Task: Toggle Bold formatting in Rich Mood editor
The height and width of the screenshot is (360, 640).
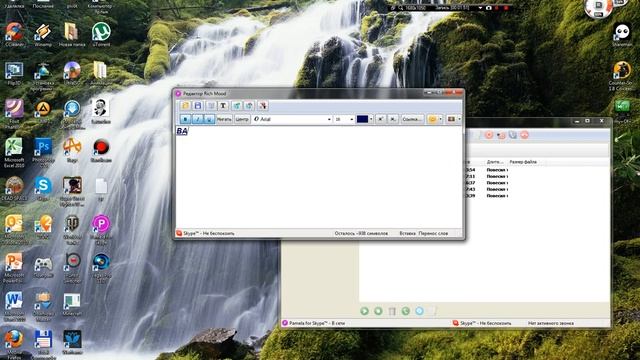Action: (185, 119)
